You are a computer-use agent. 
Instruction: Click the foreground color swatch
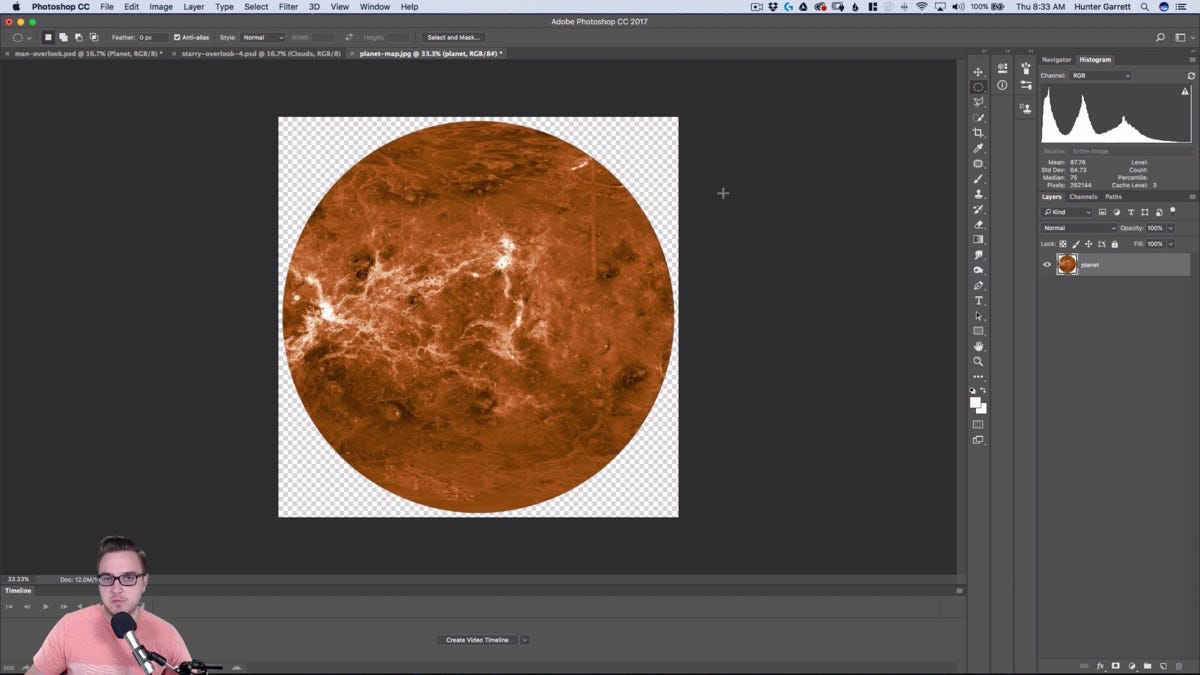click(975, 403)
